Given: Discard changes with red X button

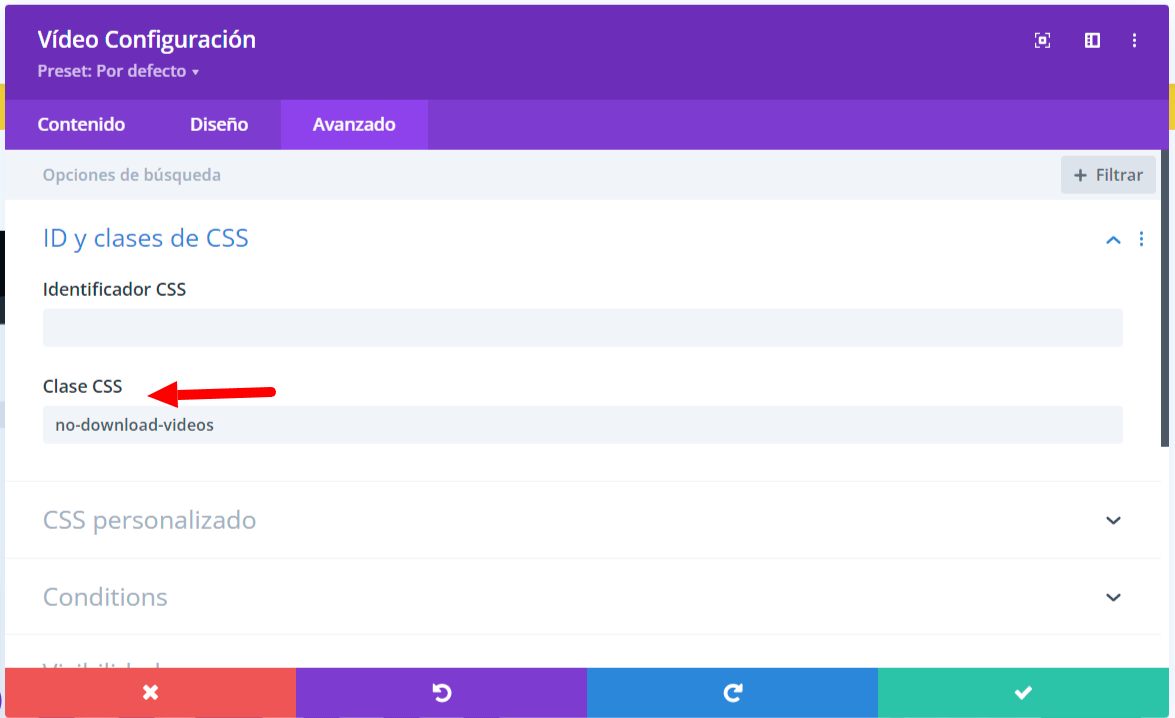Looking at the screenshot, I should coord(151,693).
